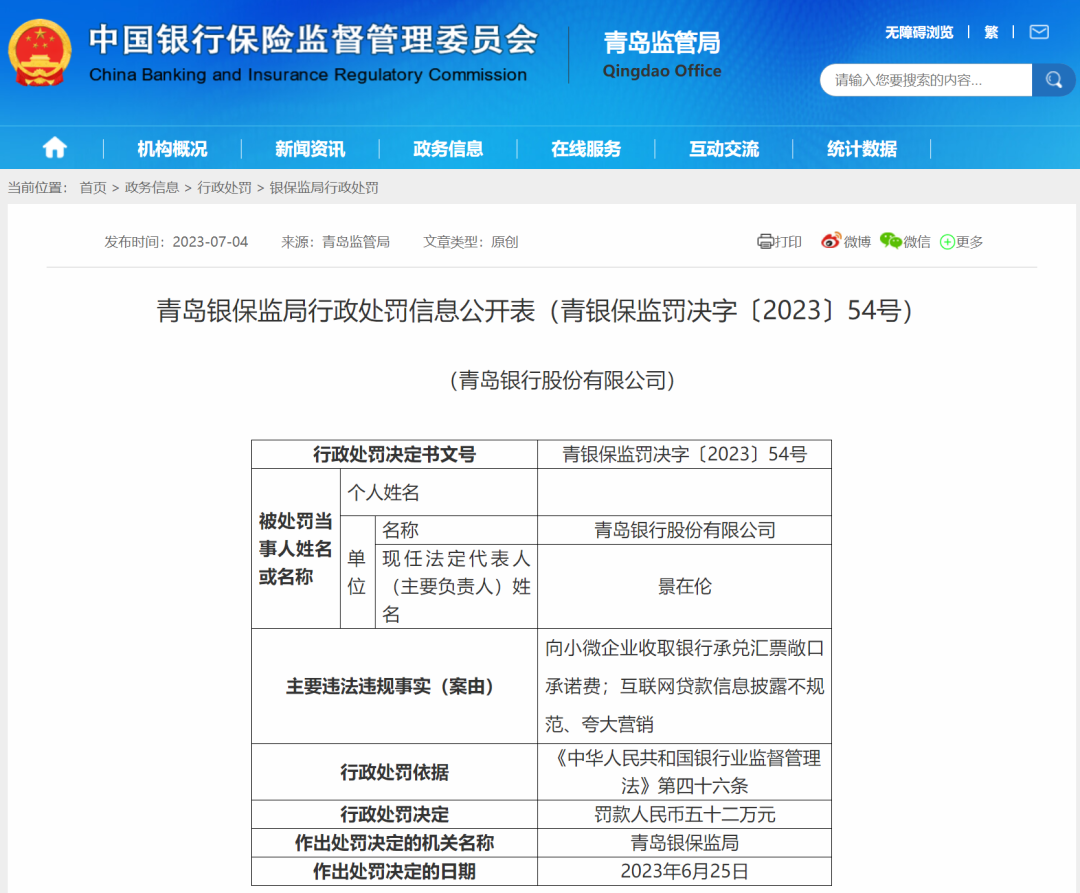Expand the green plus 更多 share icon
The image size is (1080, 893).
pos(948,242)
